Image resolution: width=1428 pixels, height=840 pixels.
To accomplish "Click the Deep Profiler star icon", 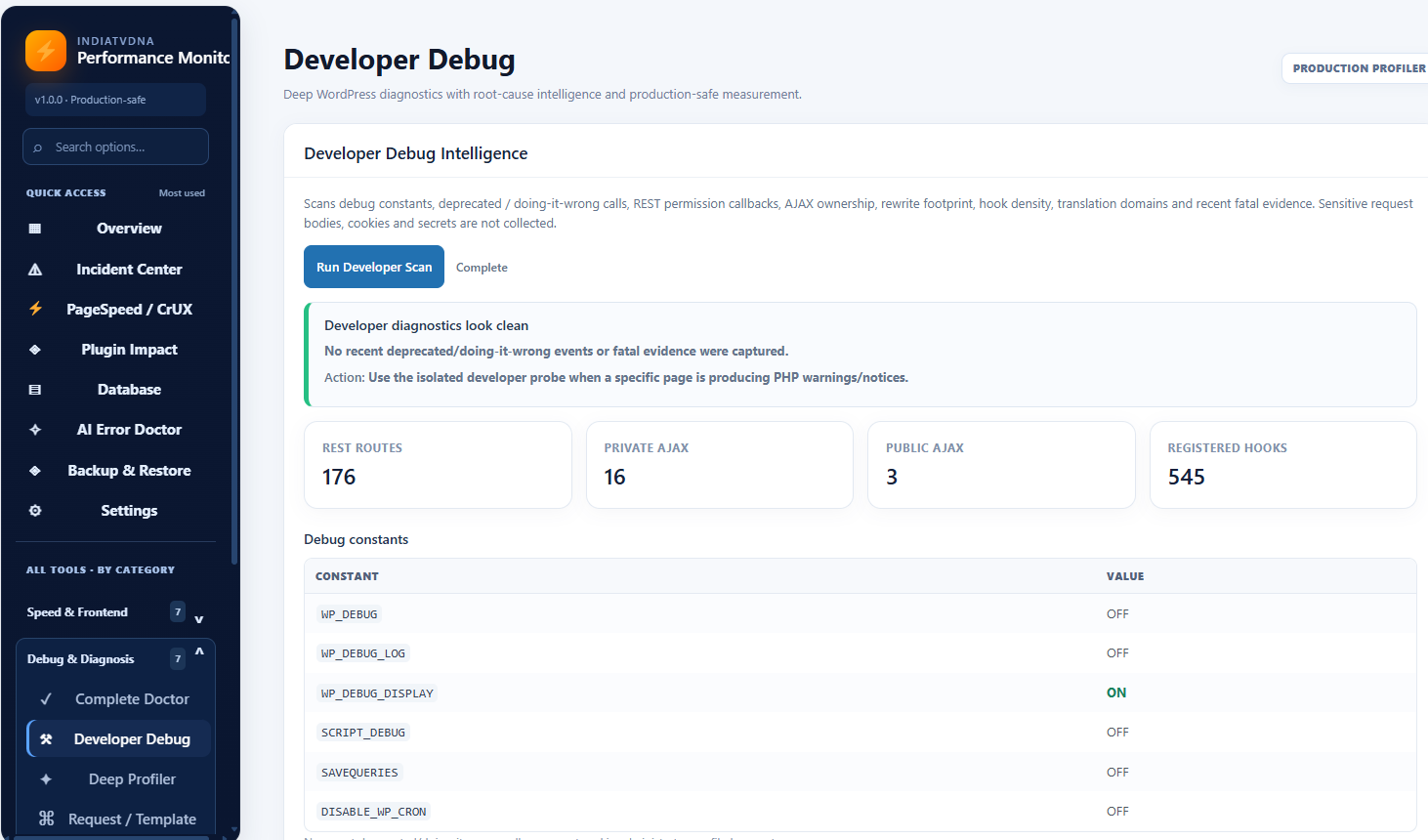I will tap(46, 779).
